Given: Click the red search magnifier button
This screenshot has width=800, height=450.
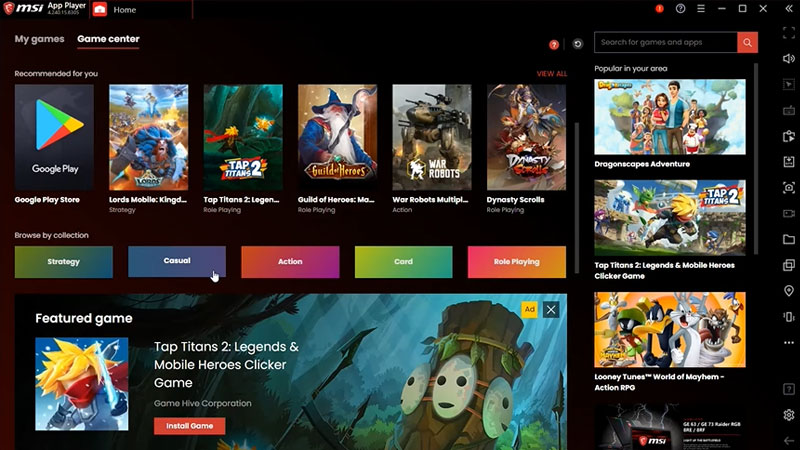Looking at the screenshot, I should pos(747,42).
